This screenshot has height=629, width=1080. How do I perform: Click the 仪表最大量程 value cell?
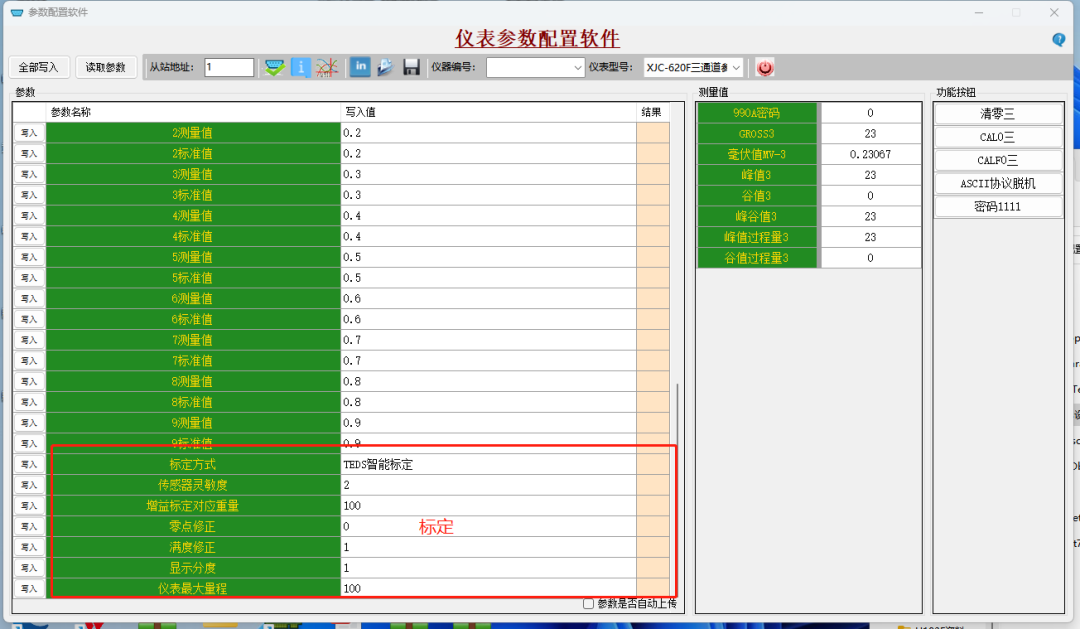coord(488,588)
